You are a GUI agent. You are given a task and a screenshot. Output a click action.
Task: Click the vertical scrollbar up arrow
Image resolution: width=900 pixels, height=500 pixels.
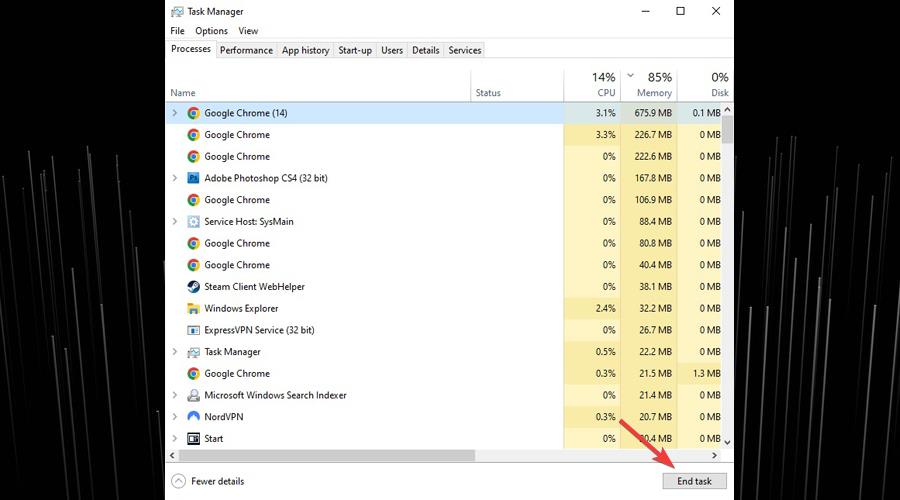tap(727, 109)
